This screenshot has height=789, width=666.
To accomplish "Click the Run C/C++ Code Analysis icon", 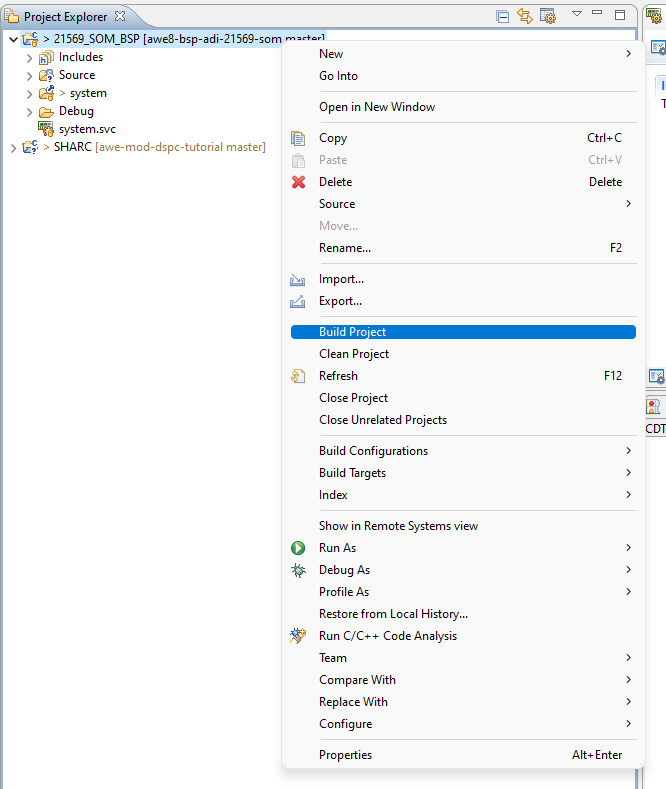I will click(298, 636).
